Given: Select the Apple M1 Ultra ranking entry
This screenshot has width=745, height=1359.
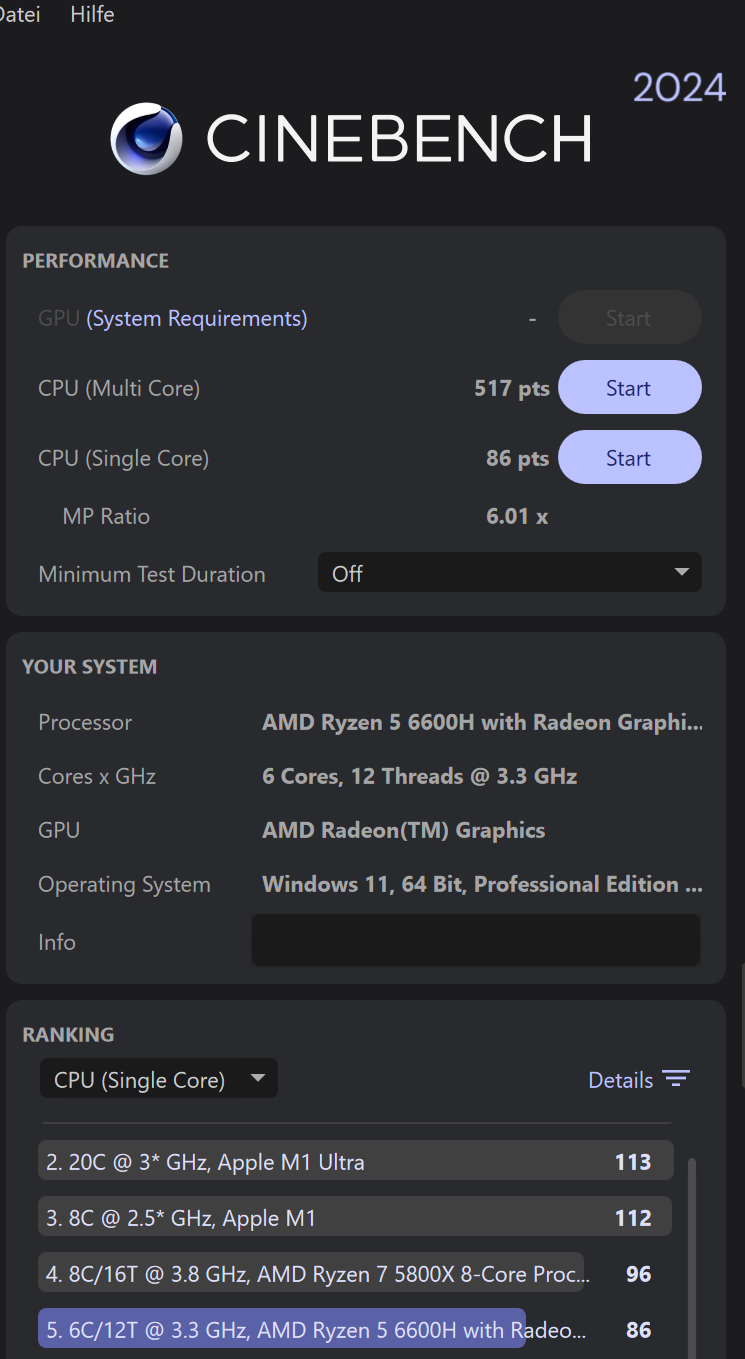Looking at the screenshot, I should tap(356, 1161).
